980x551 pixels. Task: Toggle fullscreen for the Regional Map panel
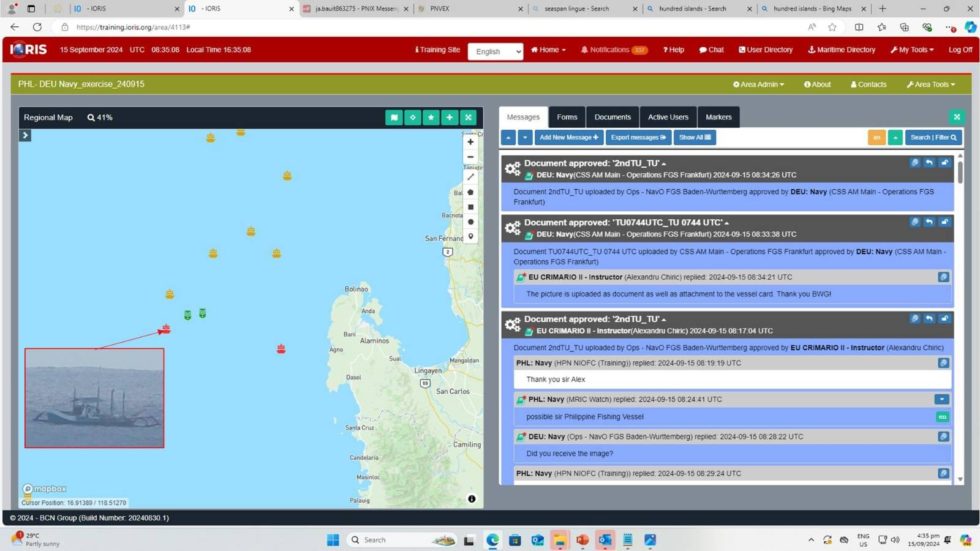pyautogui.click(x=467, y=117)
